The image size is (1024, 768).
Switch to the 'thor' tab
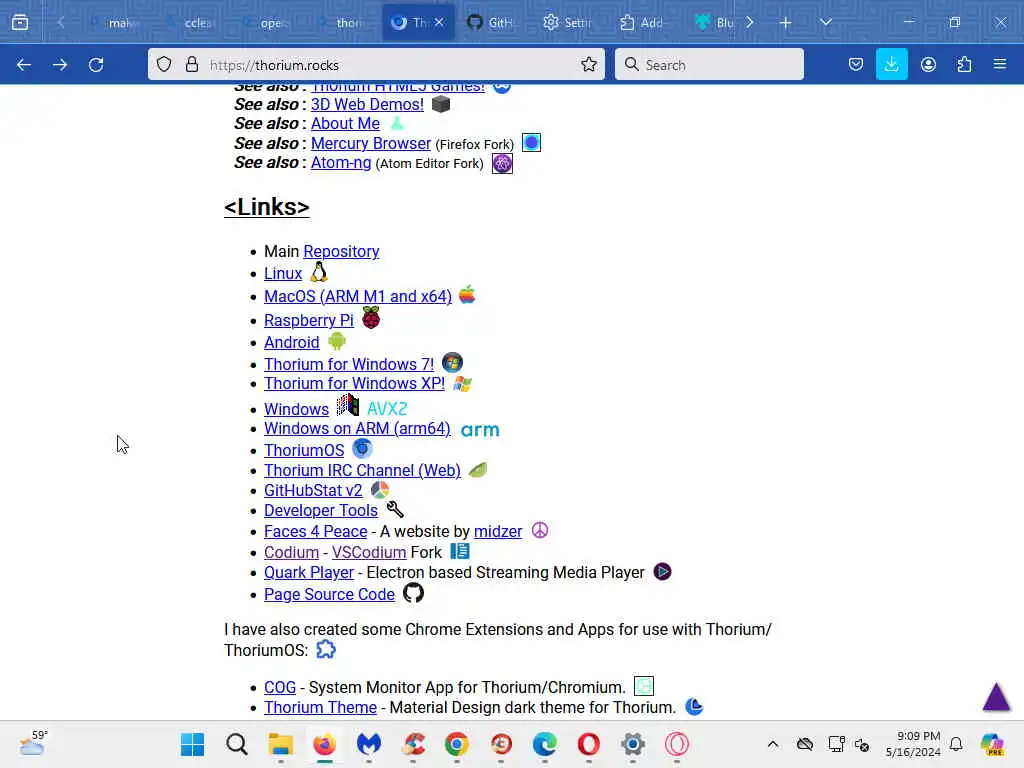(340, 22)
